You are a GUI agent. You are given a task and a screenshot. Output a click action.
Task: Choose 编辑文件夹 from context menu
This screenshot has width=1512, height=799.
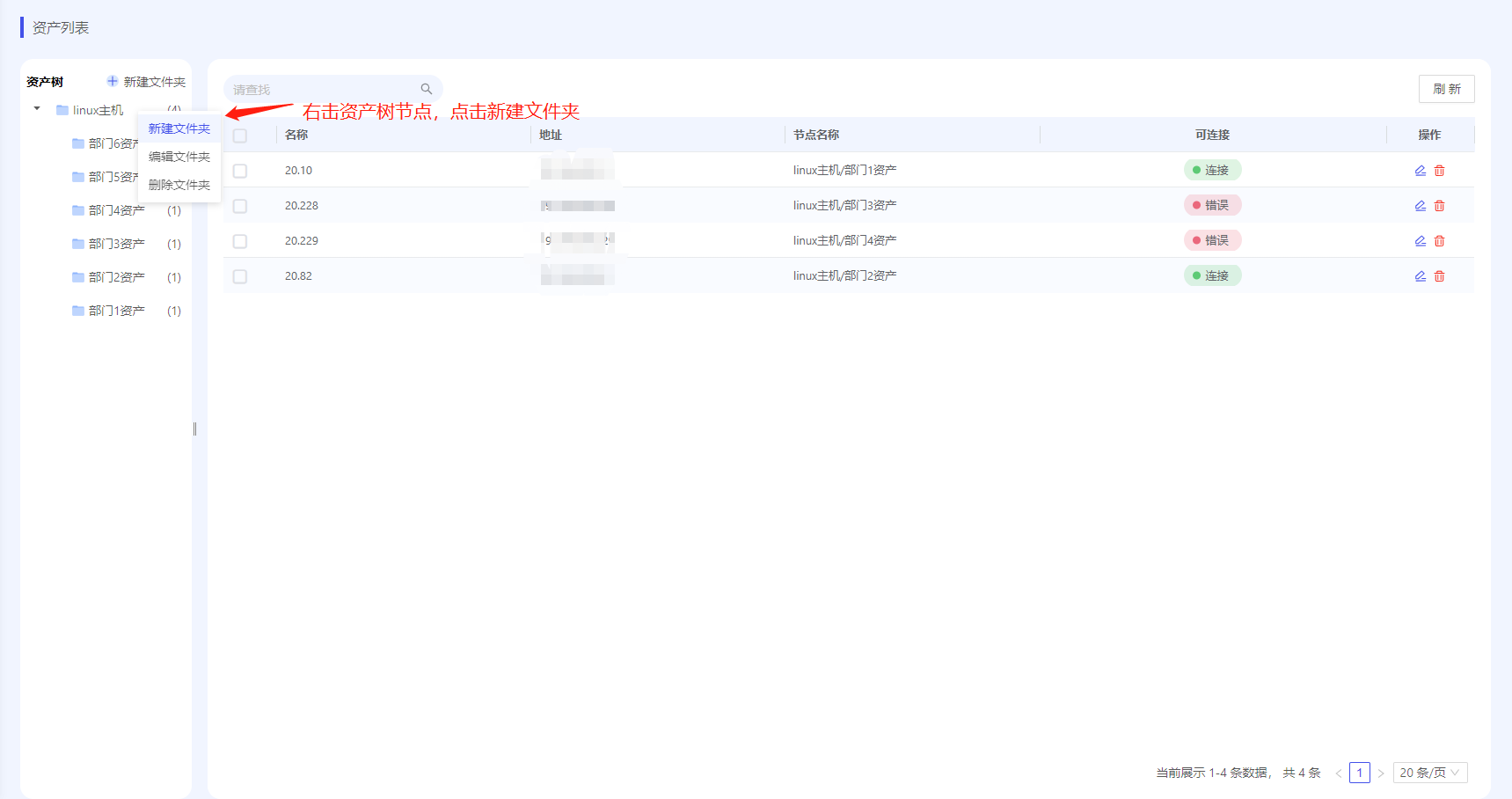[x=179, y=157]
